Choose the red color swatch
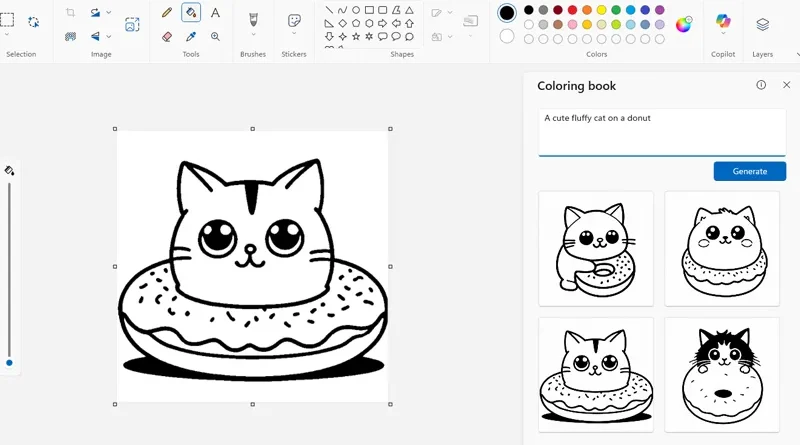This screenshot has height=445, width=800. [x=572, y=10]
